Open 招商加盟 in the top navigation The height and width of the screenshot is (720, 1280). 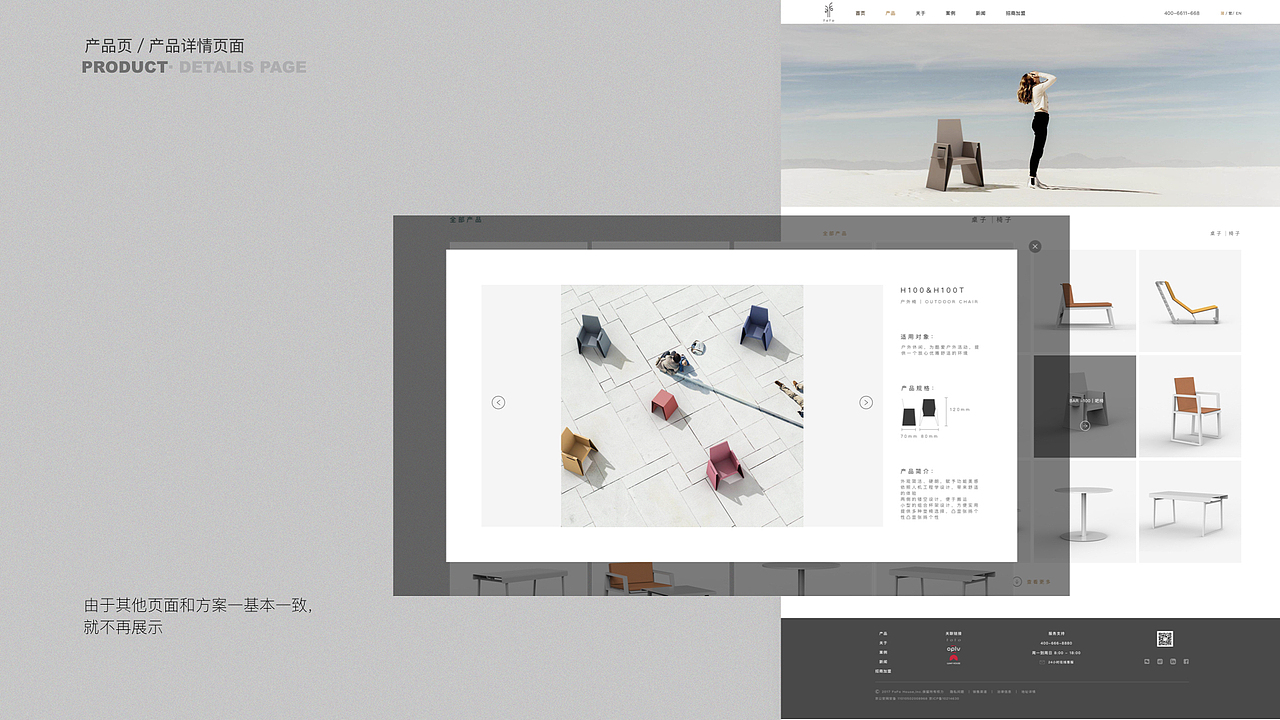click(x=1015, y=13)
